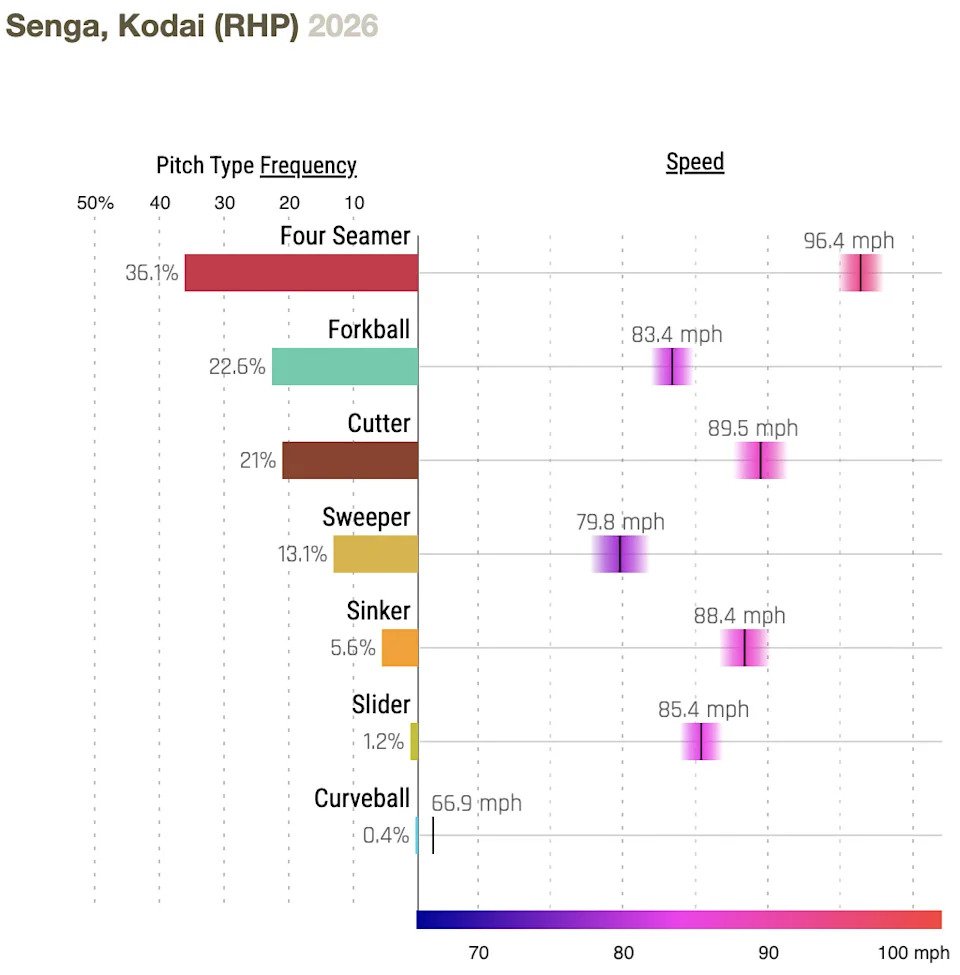Select the yellow Sweeper frequency bar

pos(376,554)
